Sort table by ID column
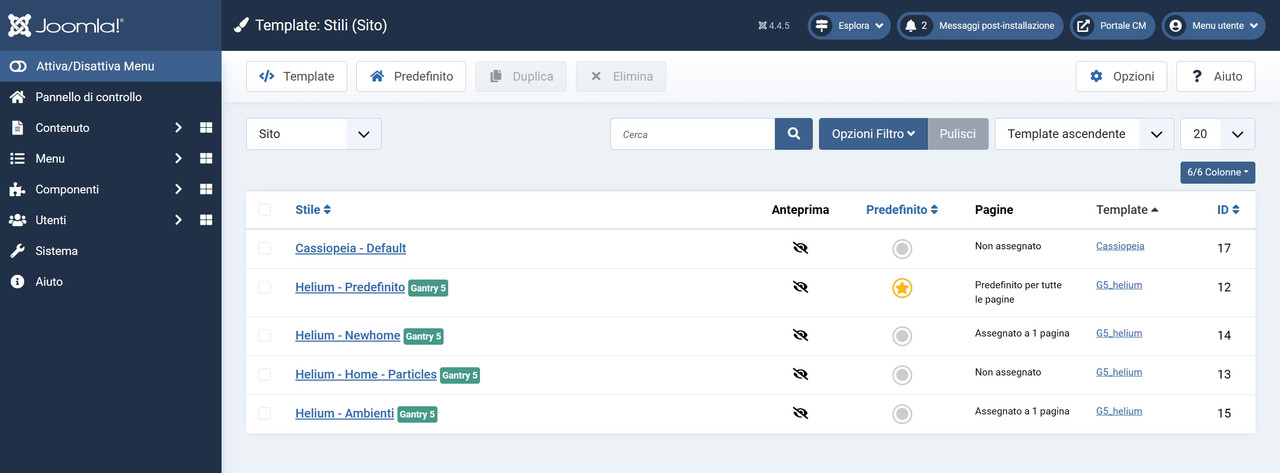The image size is (1280, 473). click(1228, 210)
